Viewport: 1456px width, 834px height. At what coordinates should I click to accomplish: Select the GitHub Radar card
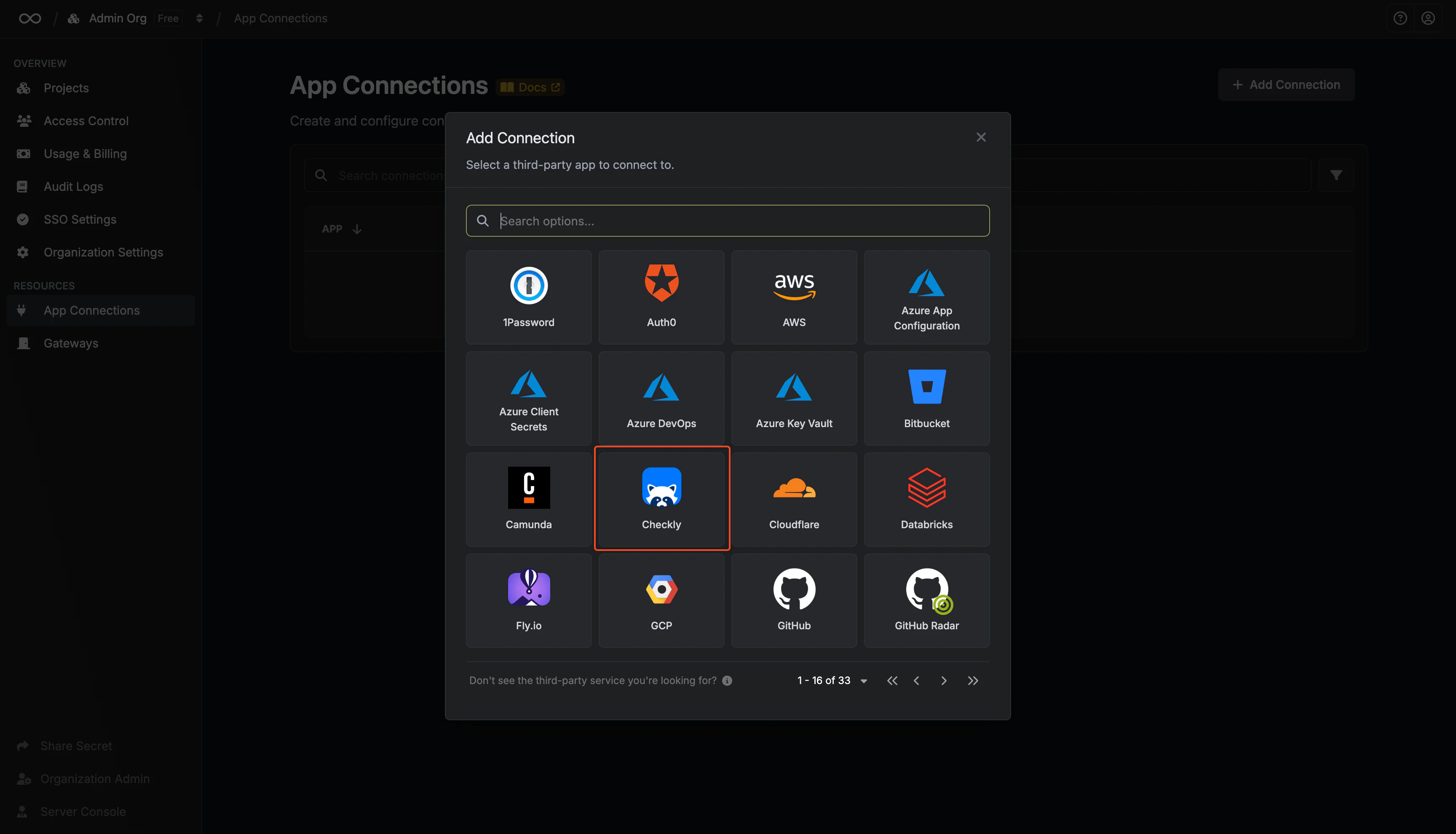point(927,601)
